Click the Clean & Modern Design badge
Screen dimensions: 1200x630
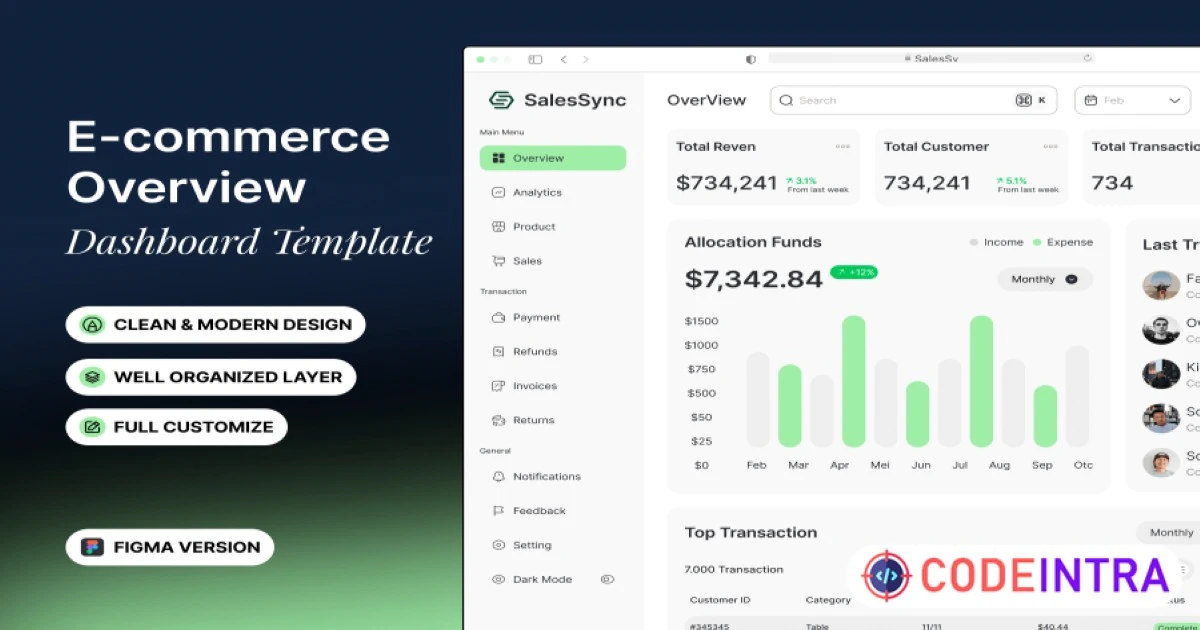coord(216,324)
